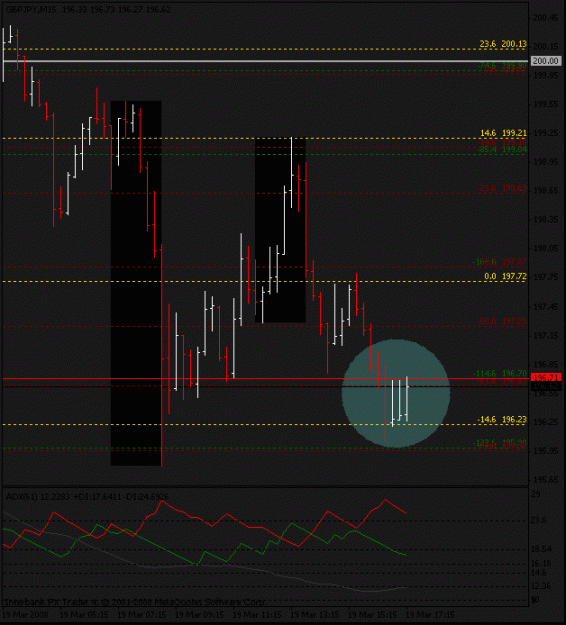Click 16.18 on the ADX scale
The image size is (566, 625).
pyautogui.click(x=542, y=563)
